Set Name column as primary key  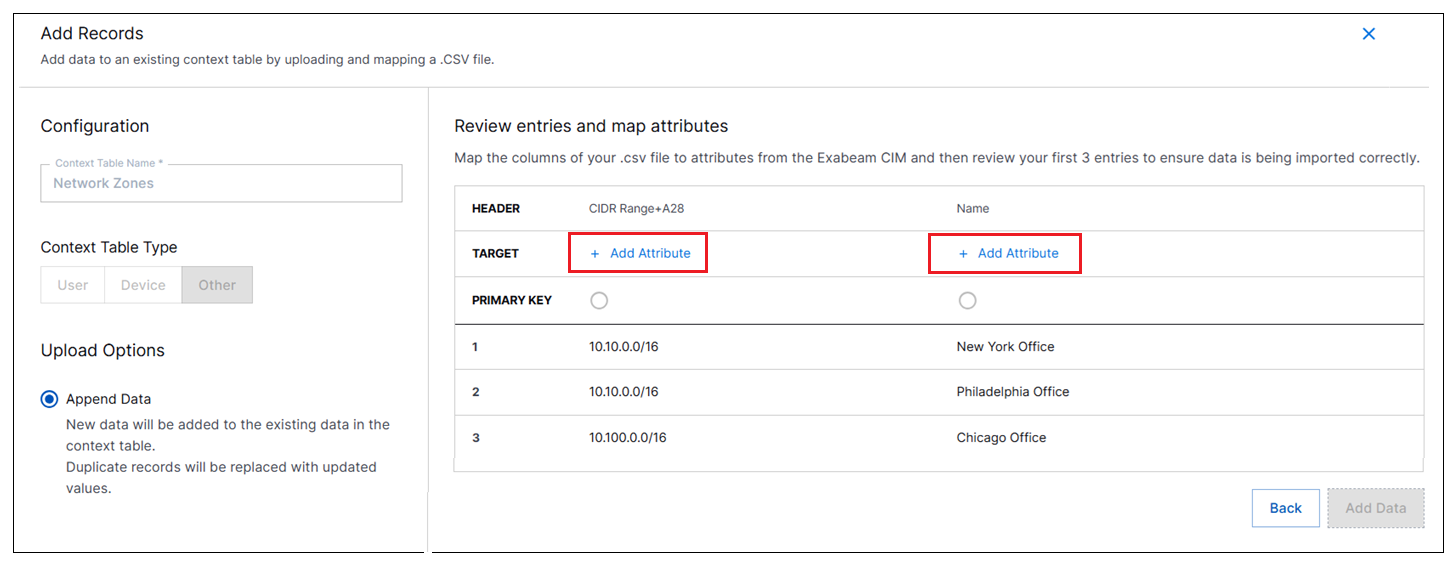967,300
